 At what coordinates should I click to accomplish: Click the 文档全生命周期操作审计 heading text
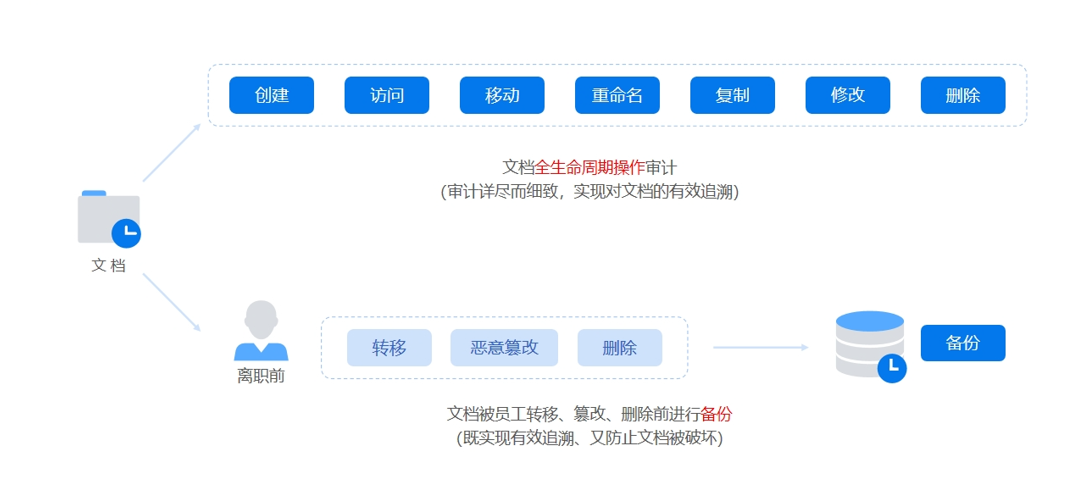click(x=589, y=167)
